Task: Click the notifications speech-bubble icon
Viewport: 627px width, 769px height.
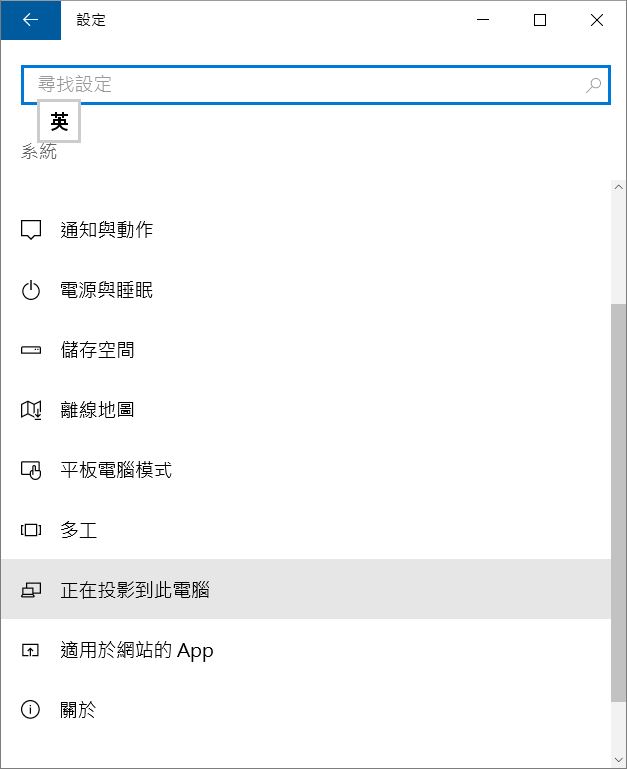Action: [30, 230]
